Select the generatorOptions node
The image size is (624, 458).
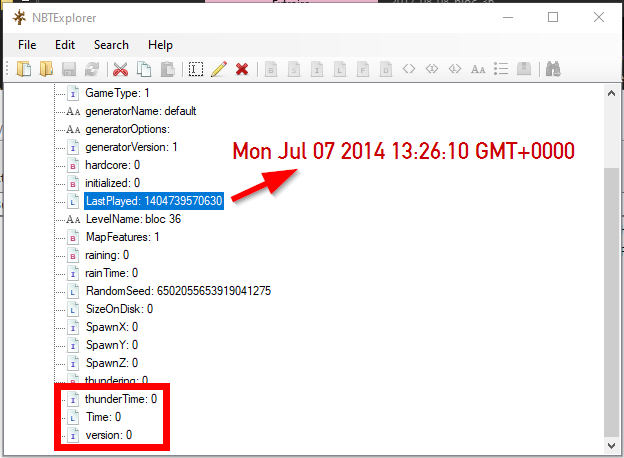(127, 129)
